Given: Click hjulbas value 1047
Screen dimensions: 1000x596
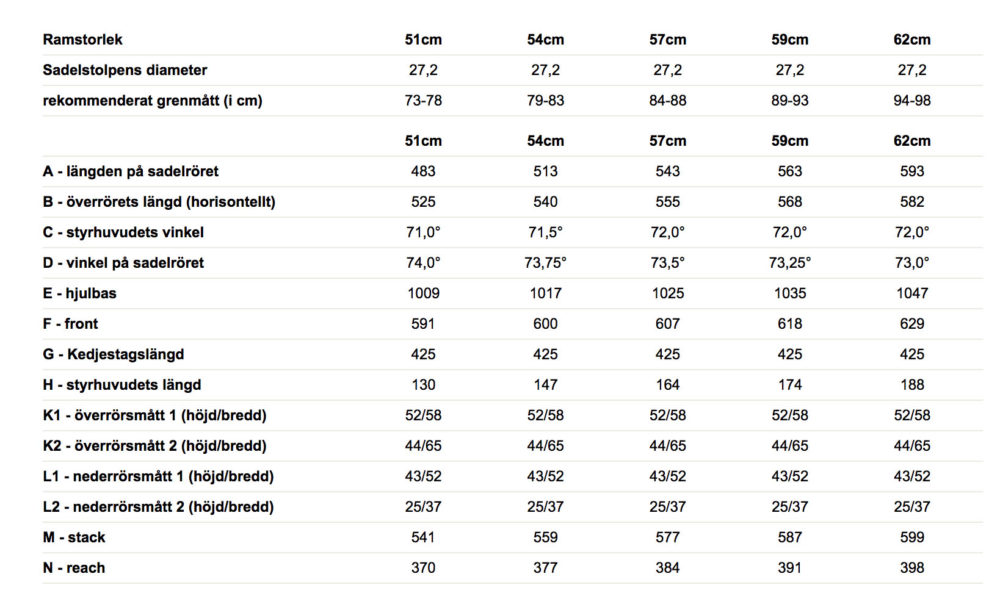Looking at the screenshot, I should click(x=912, y=293).
